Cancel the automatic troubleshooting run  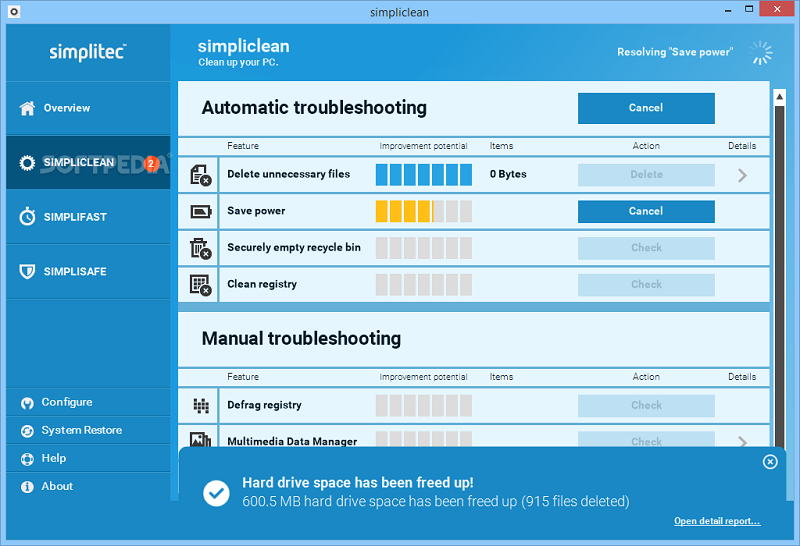(645, 108)
